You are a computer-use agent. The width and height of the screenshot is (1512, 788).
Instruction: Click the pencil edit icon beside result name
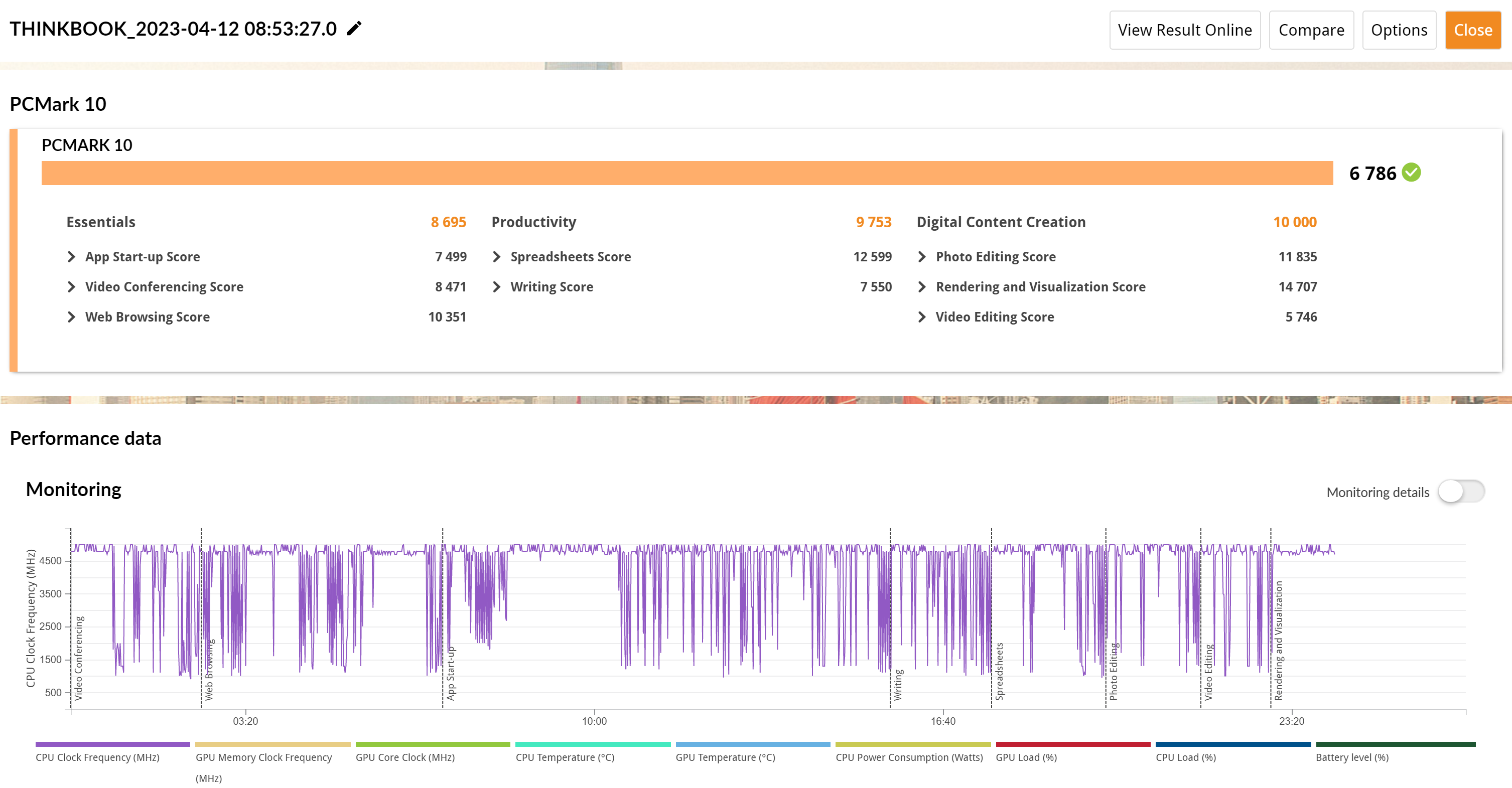click(x=354, y=28)
